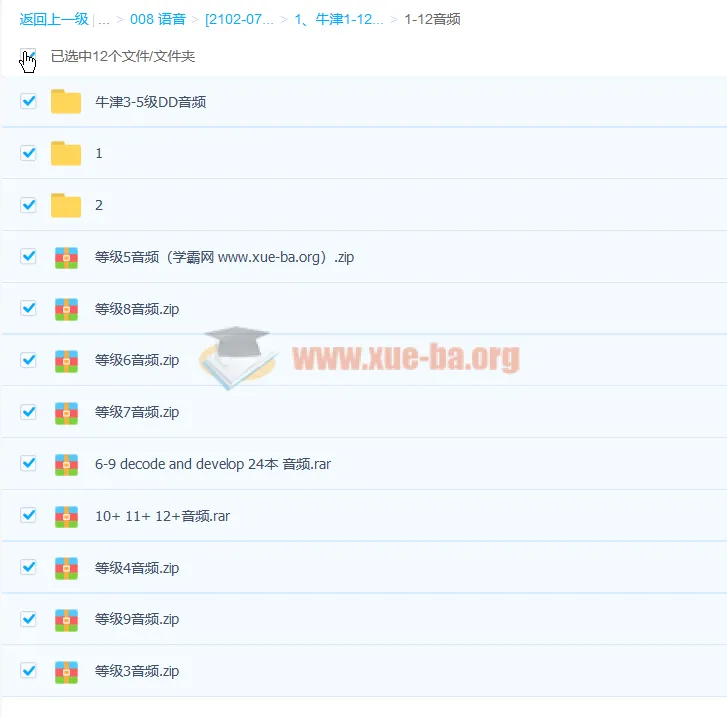Click the file name 等级9音频.zip

(x=137, y=619)
